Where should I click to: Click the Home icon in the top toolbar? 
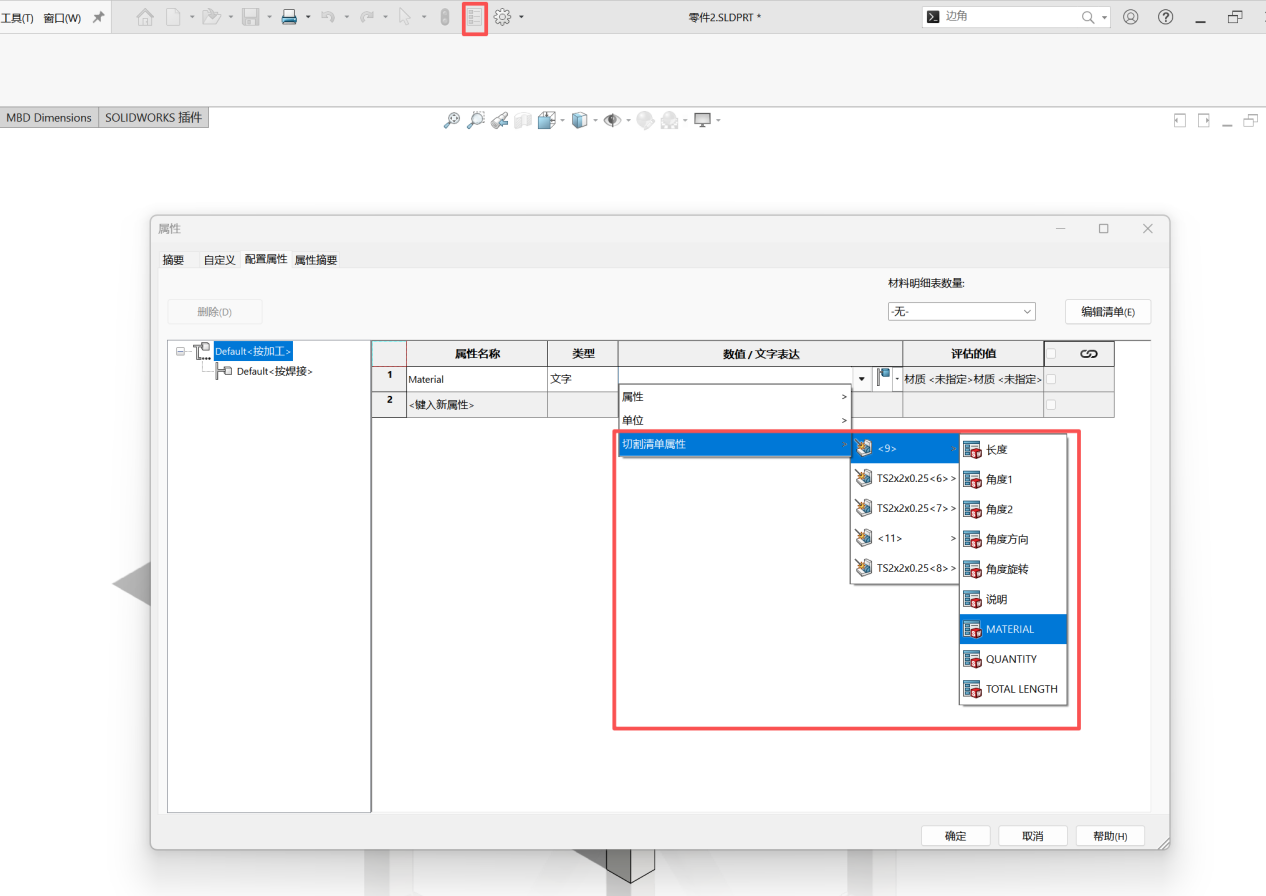145,17
